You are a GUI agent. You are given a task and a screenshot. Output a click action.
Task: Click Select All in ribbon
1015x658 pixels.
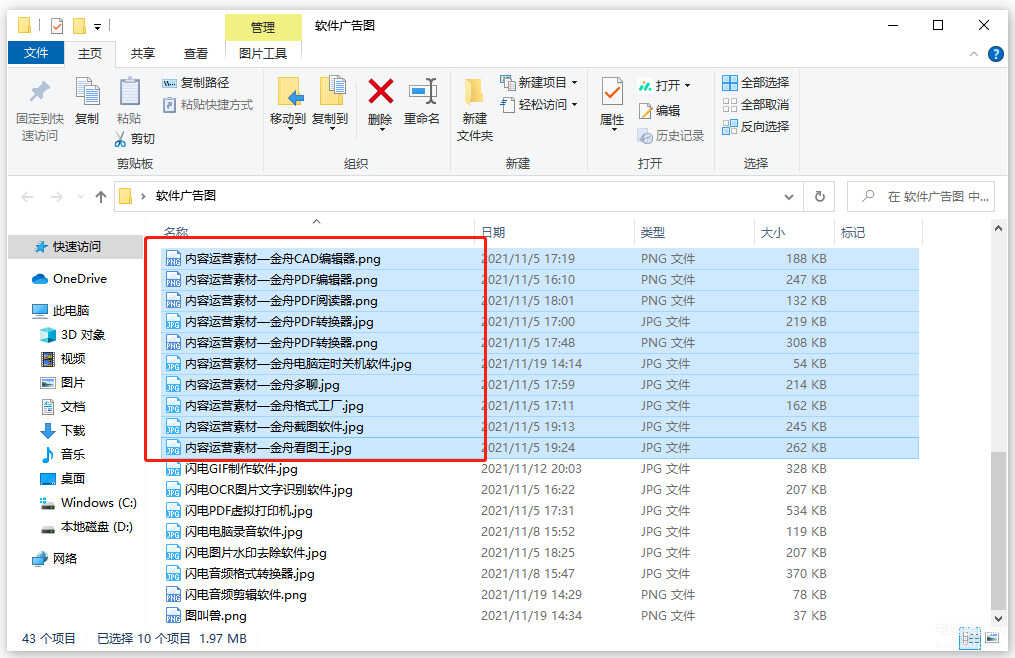pyautogui.click(x=756, y=82)
